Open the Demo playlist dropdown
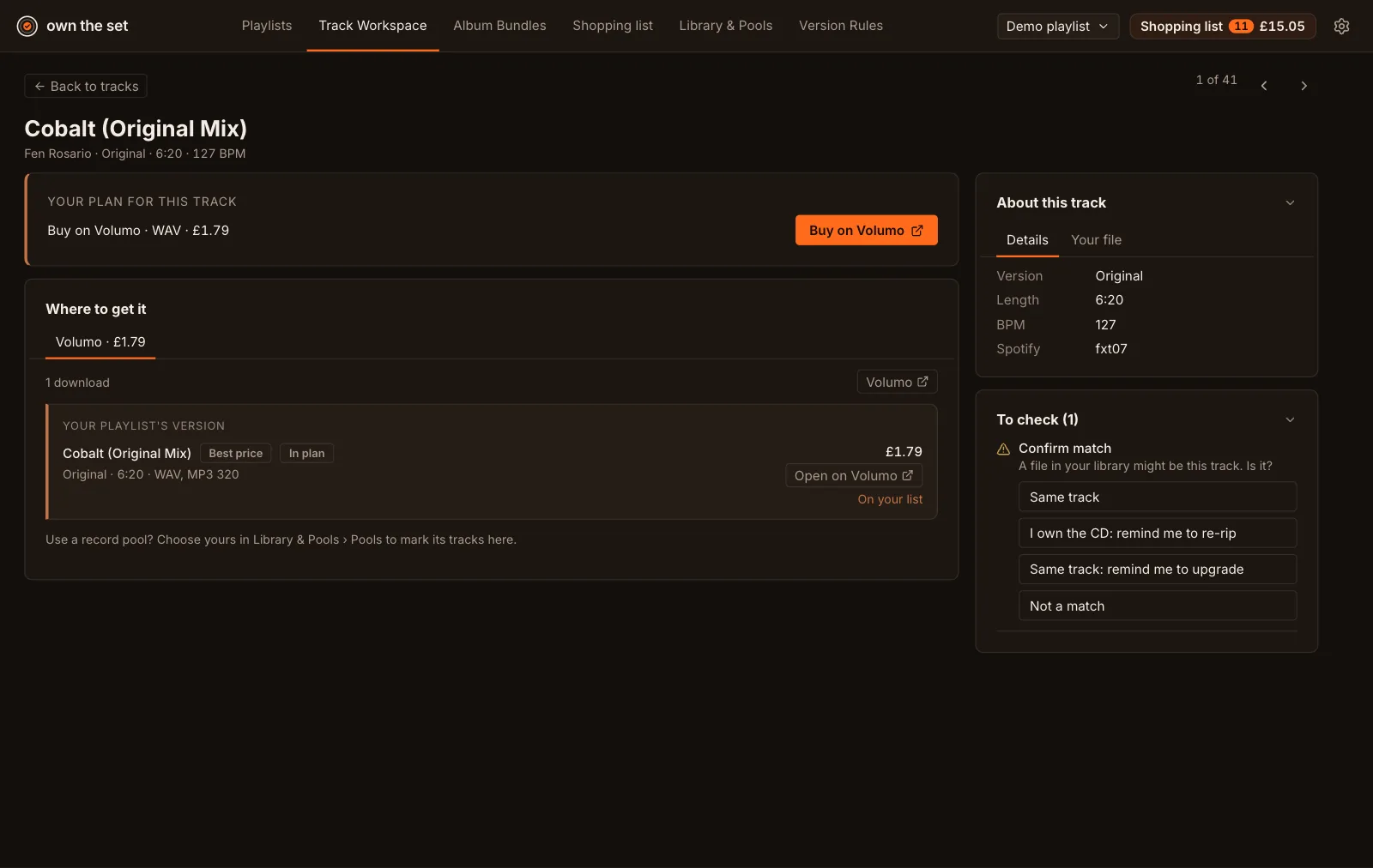 point(1057,26)
